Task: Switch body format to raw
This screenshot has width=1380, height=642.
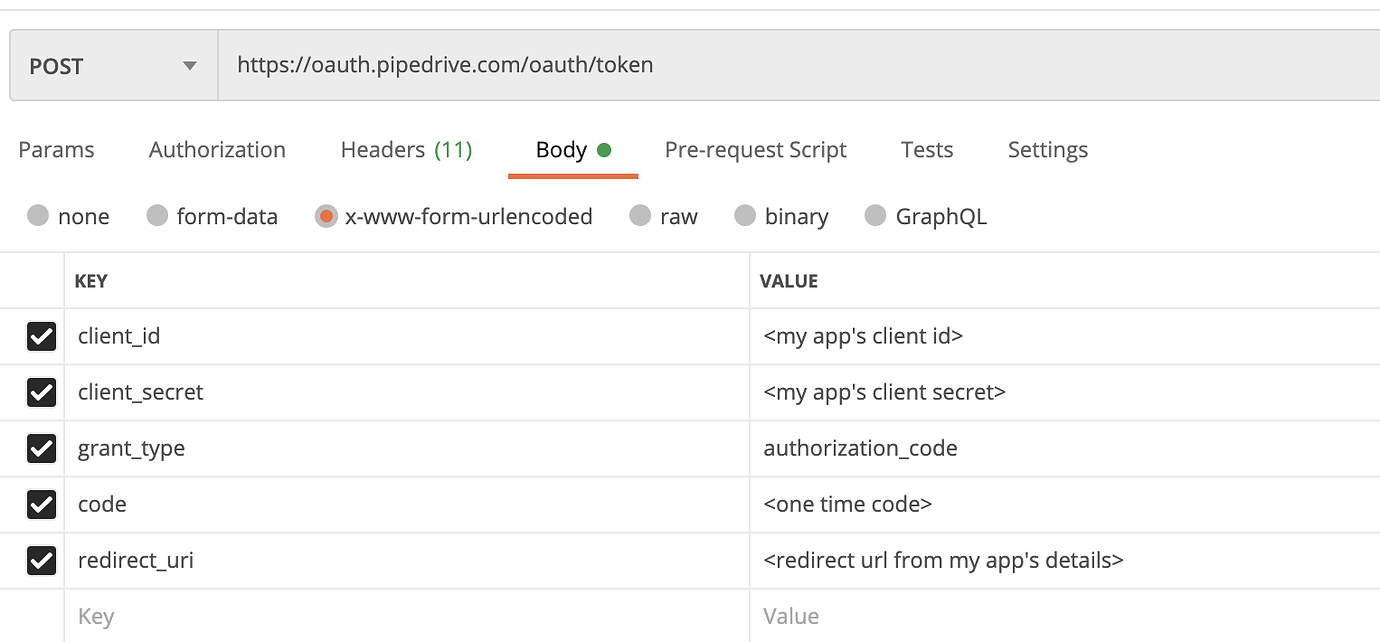Action: point(640,216)
